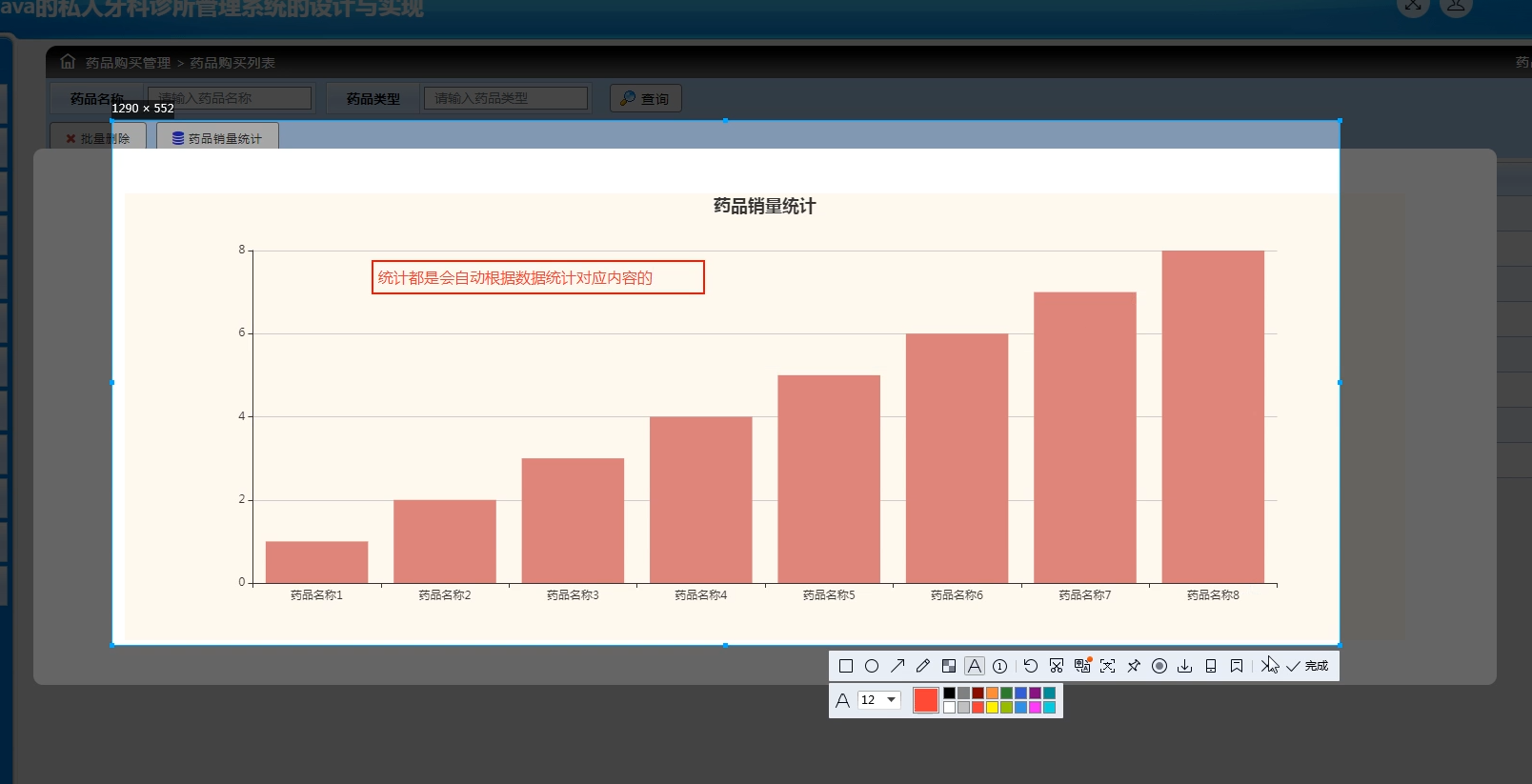Click the 查询 search button
The height and width of the screenshot is (784, 1532).
click(x=646, y=98)
